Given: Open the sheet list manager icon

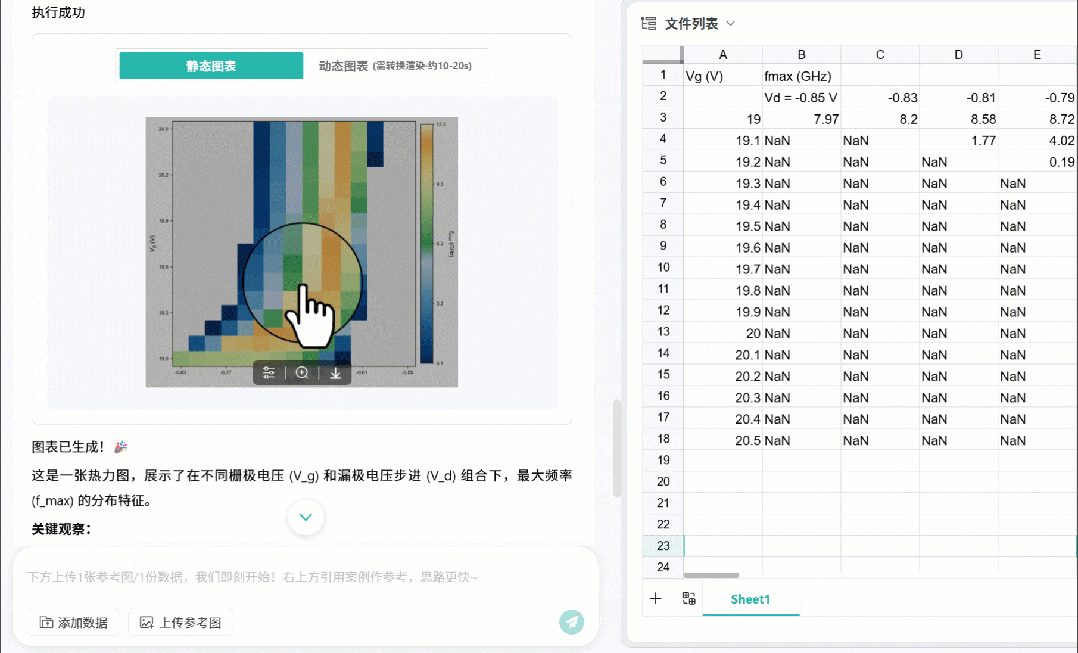Looking at the screenshot, I should coord(689,599).
